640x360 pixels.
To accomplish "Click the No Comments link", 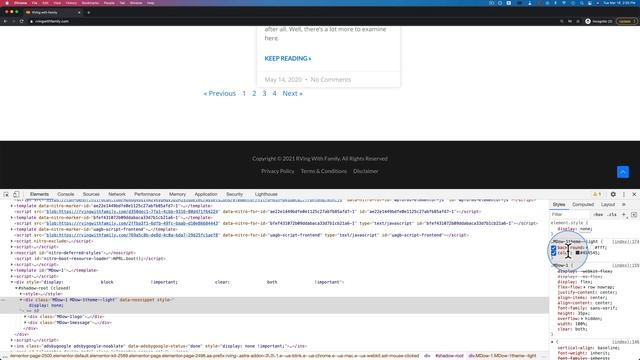I will (331, 80).
